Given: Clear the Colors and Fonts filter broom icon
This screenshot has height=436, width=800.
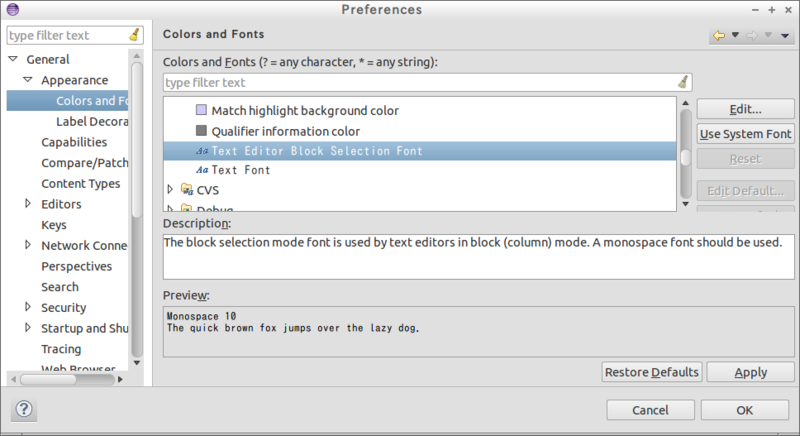Looking at the screenshot, I should pos(683,82).
